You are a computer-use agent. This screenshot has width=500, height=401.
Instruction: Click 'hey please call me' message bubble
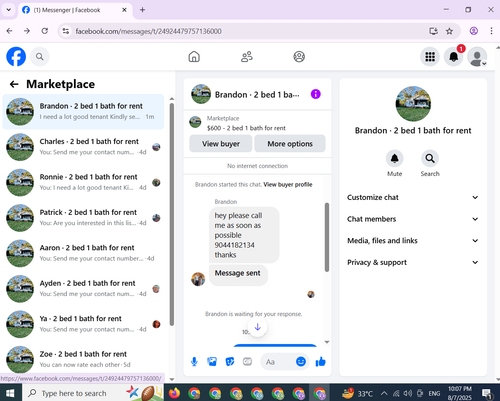[244, 235]
